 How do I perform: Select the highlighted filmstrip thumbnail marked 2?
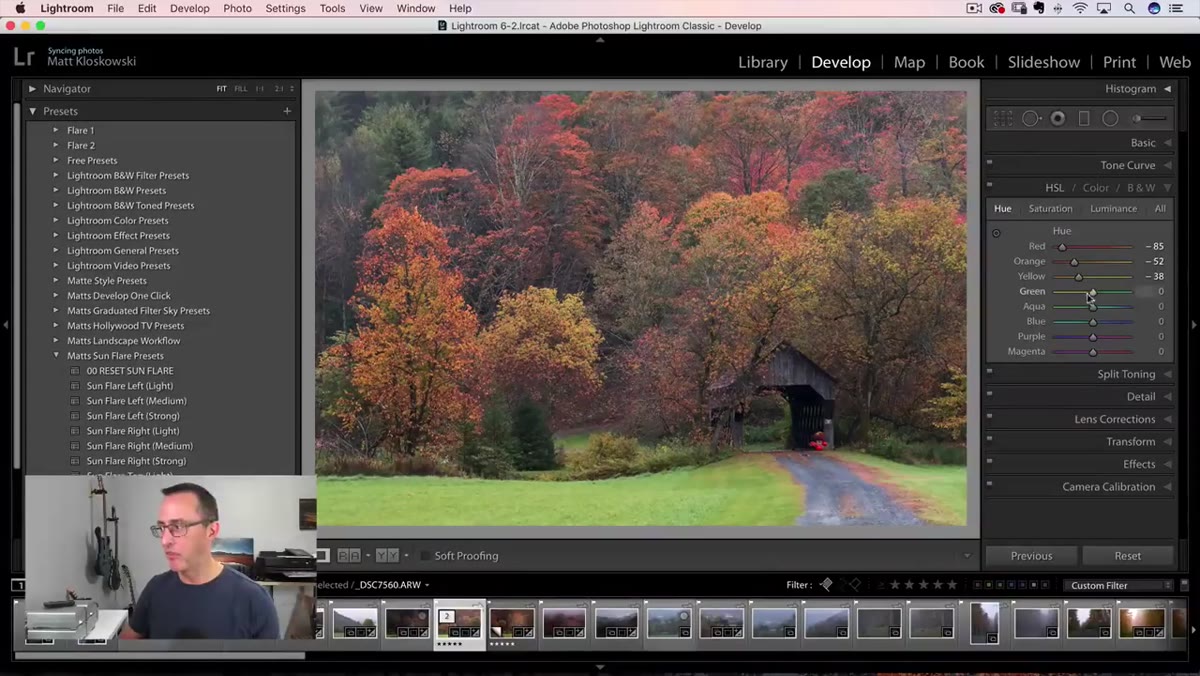pos(460,623)
